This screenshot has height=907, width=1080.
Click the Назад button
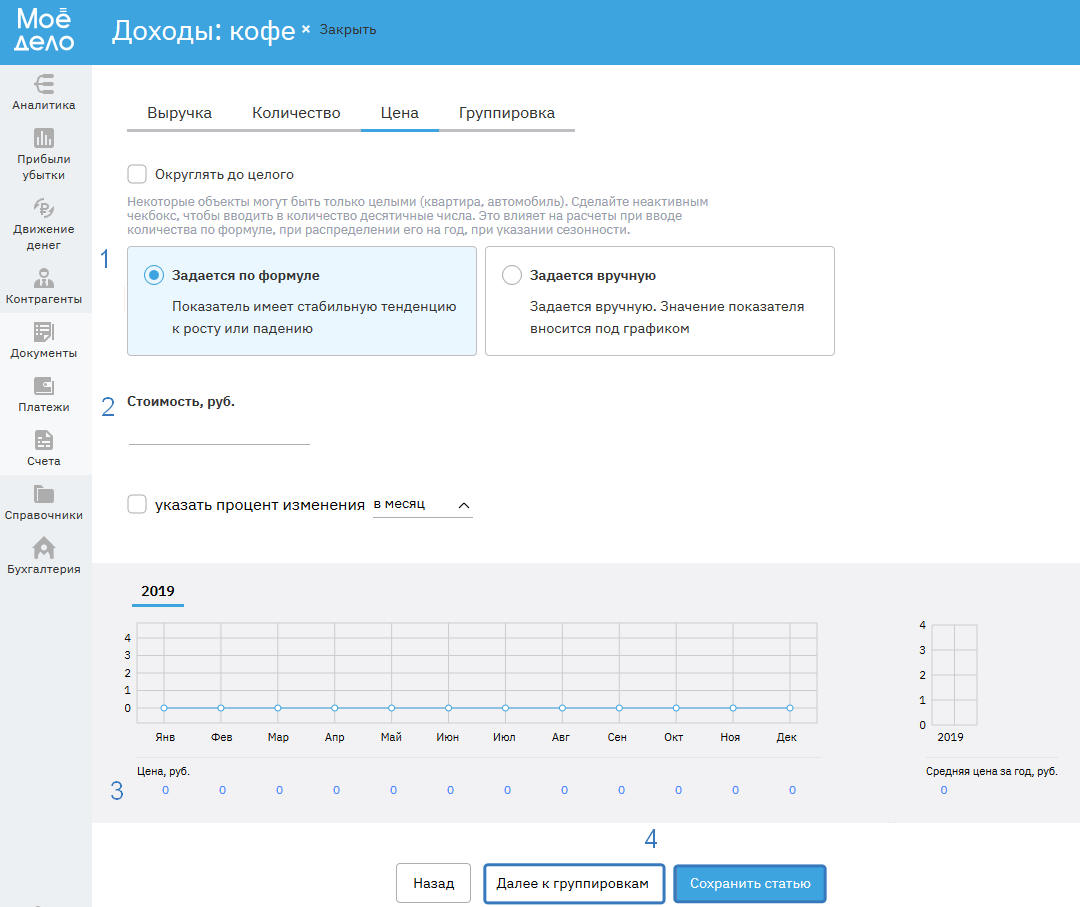(x=433, y=883)
